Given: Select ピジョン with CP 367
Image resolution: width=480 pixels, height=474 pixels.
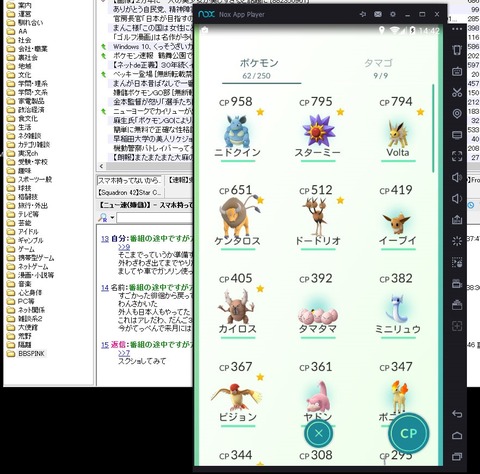Looking at the screenshot, I should tap(238, 394).
